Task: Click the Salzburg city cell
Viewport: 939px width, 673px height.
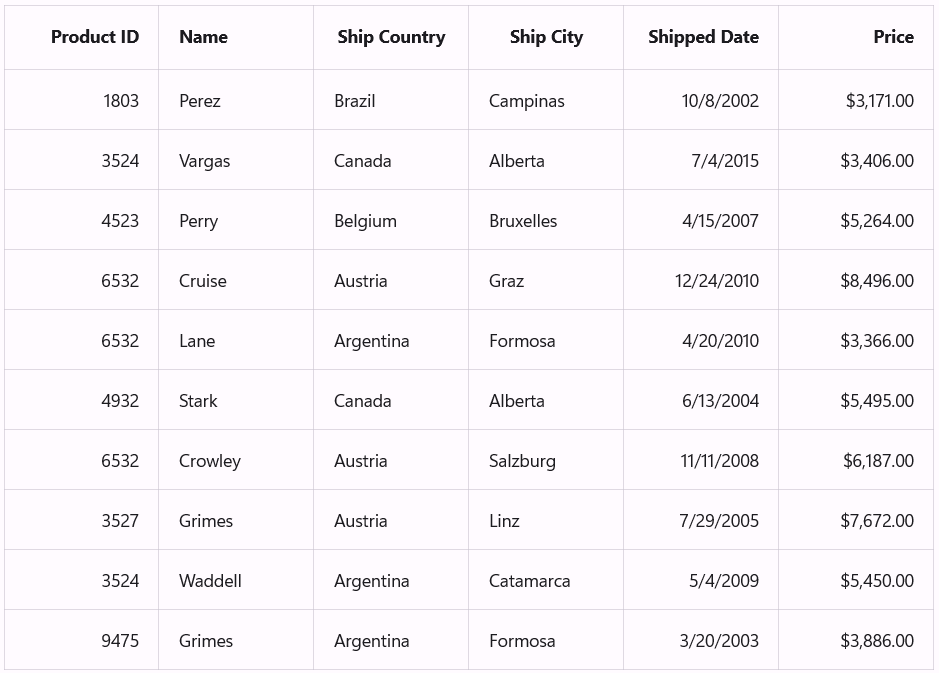Action: pos(522,461)
